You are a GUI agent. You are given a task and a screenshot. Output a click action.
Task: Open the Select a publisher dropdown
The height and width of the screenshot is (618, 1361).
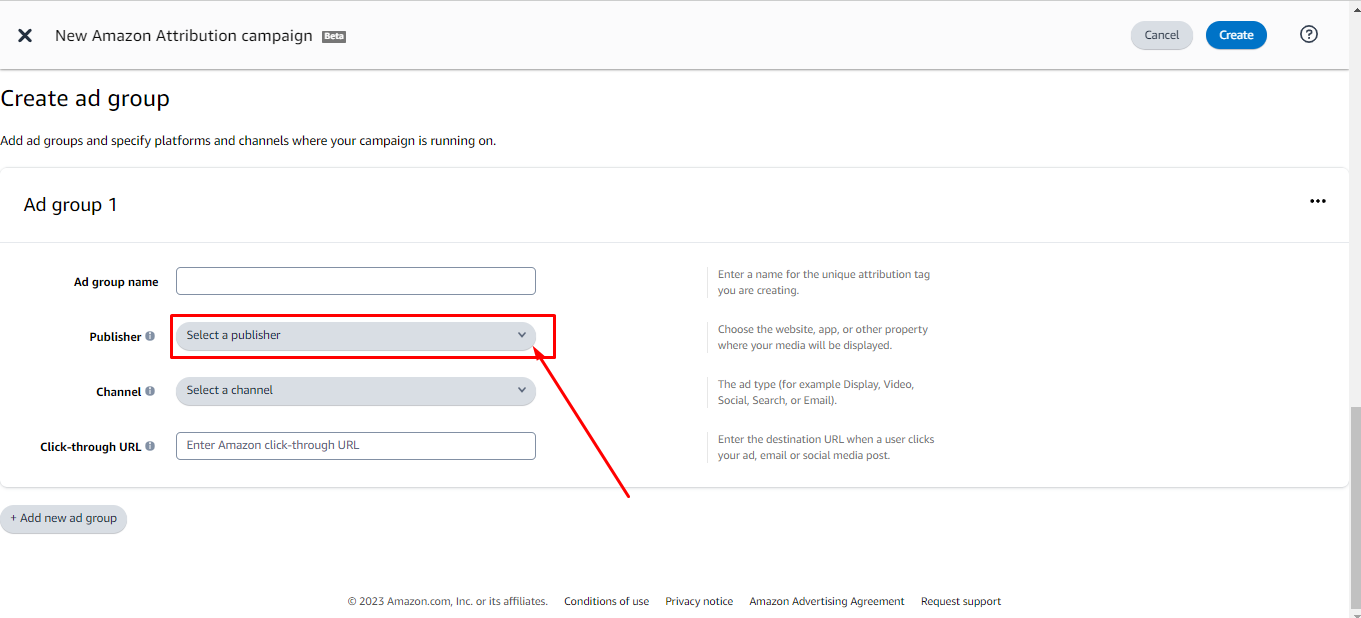click(x=356, y=335)
